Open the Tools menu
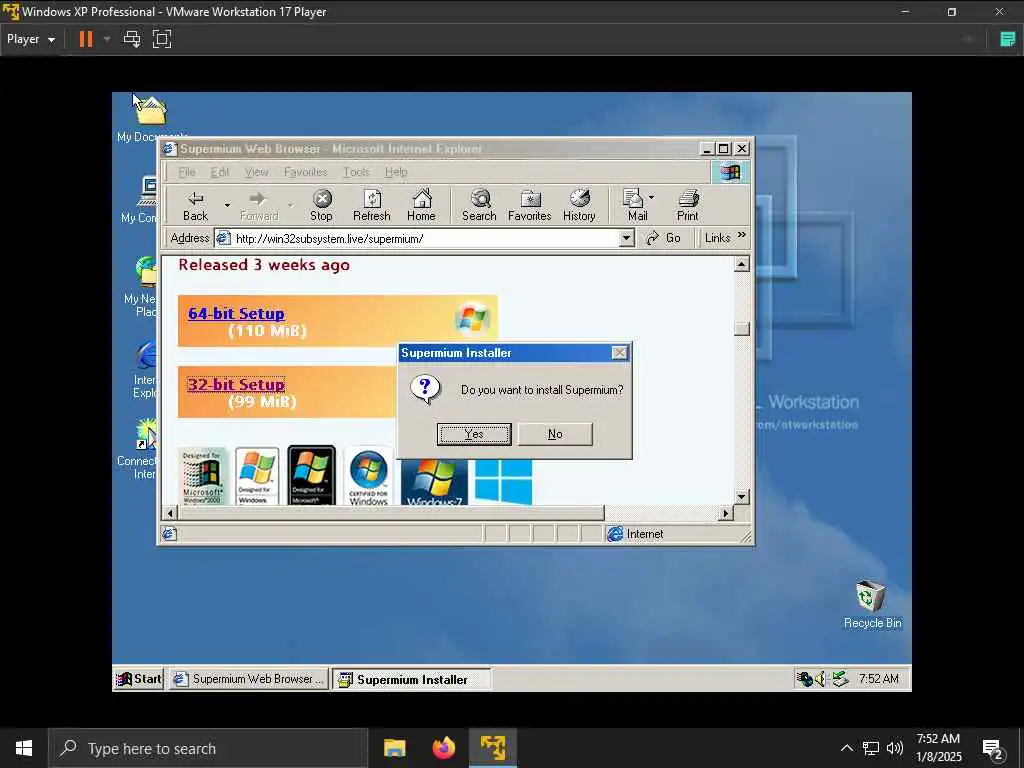This screenshot has width=1024, height=768. tap(356, 172)
